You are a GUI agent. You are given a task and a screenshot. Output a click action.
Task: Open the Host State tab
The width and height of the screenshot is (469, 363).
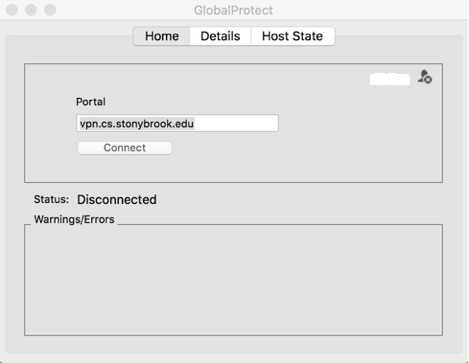(292, 36)
